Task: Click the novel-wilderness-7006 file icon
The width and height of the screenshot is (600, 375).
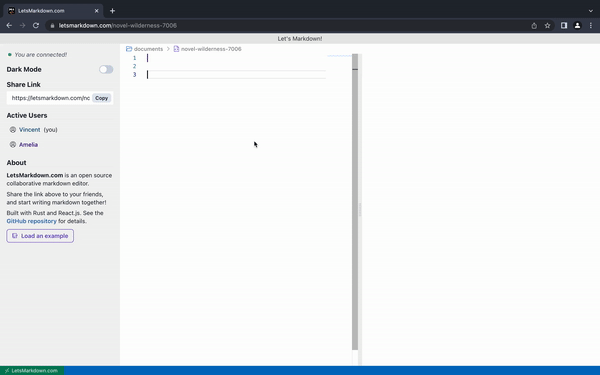Action: tap(176, 49)
